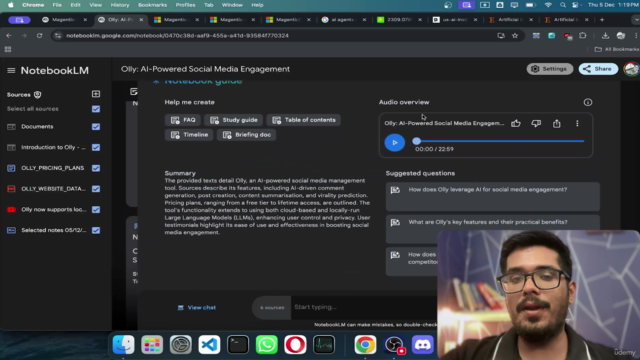
Task: Open a new browser tab
Action: coord(602,20)
